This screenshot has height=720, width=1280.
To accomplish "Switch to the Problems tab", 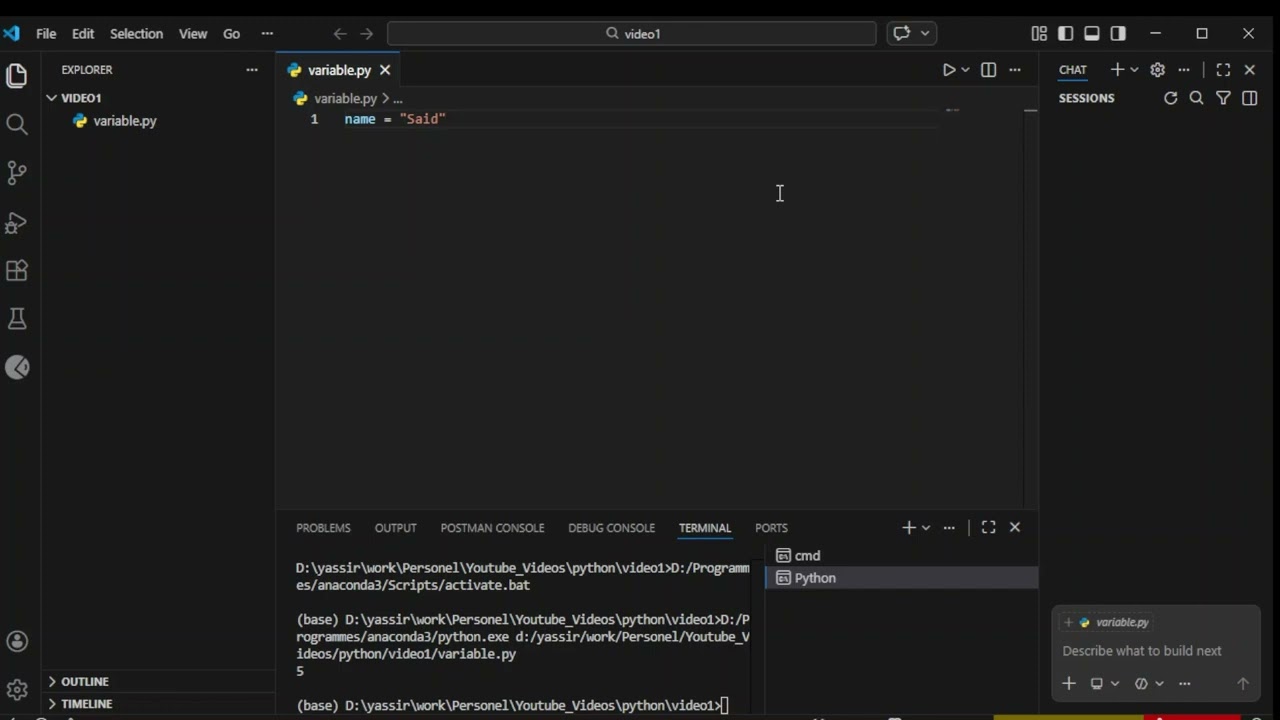I will coord(323,528).
